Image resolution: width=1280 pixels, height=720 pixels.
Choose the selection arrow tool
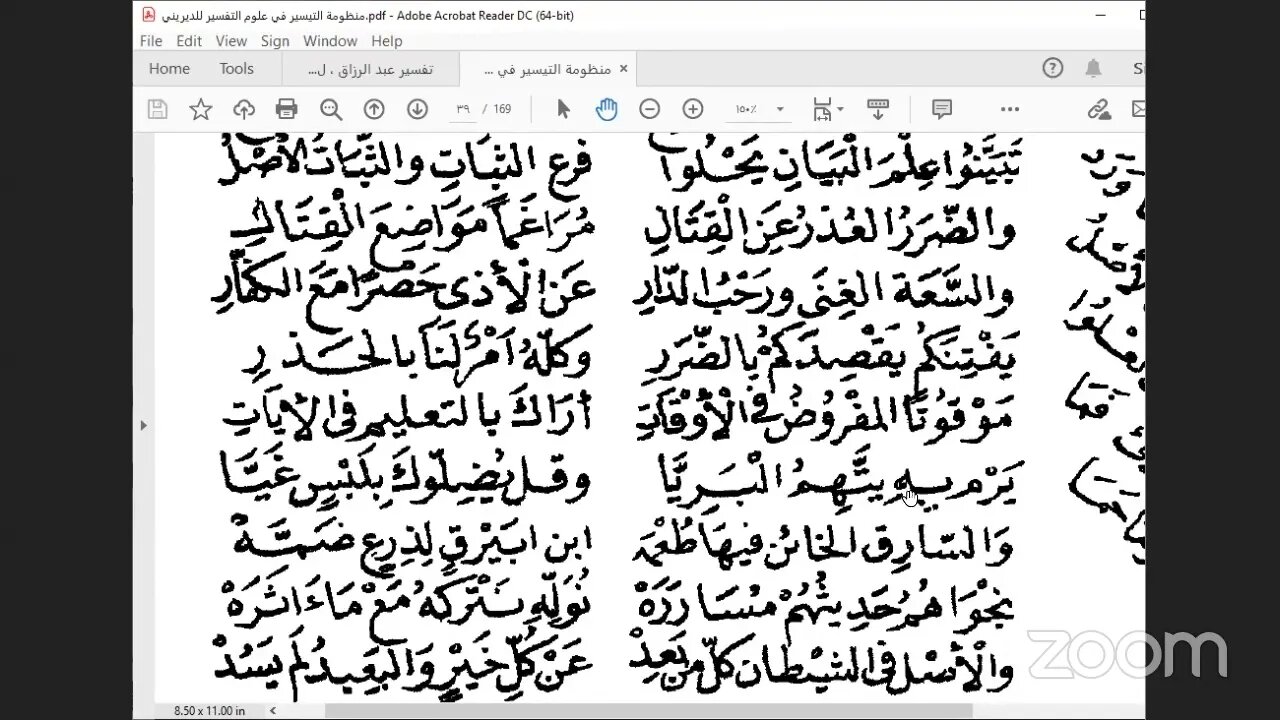563,109
